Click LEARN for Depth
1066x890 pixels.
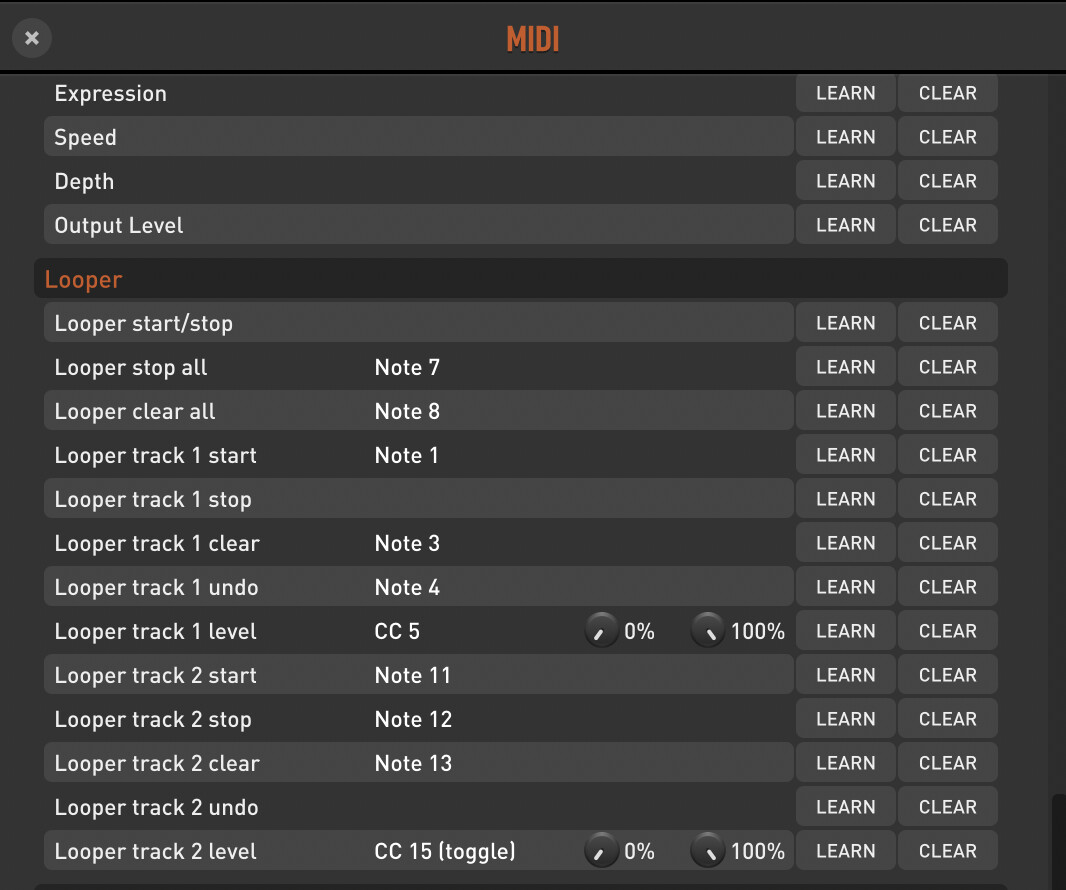tap(846, 181)
